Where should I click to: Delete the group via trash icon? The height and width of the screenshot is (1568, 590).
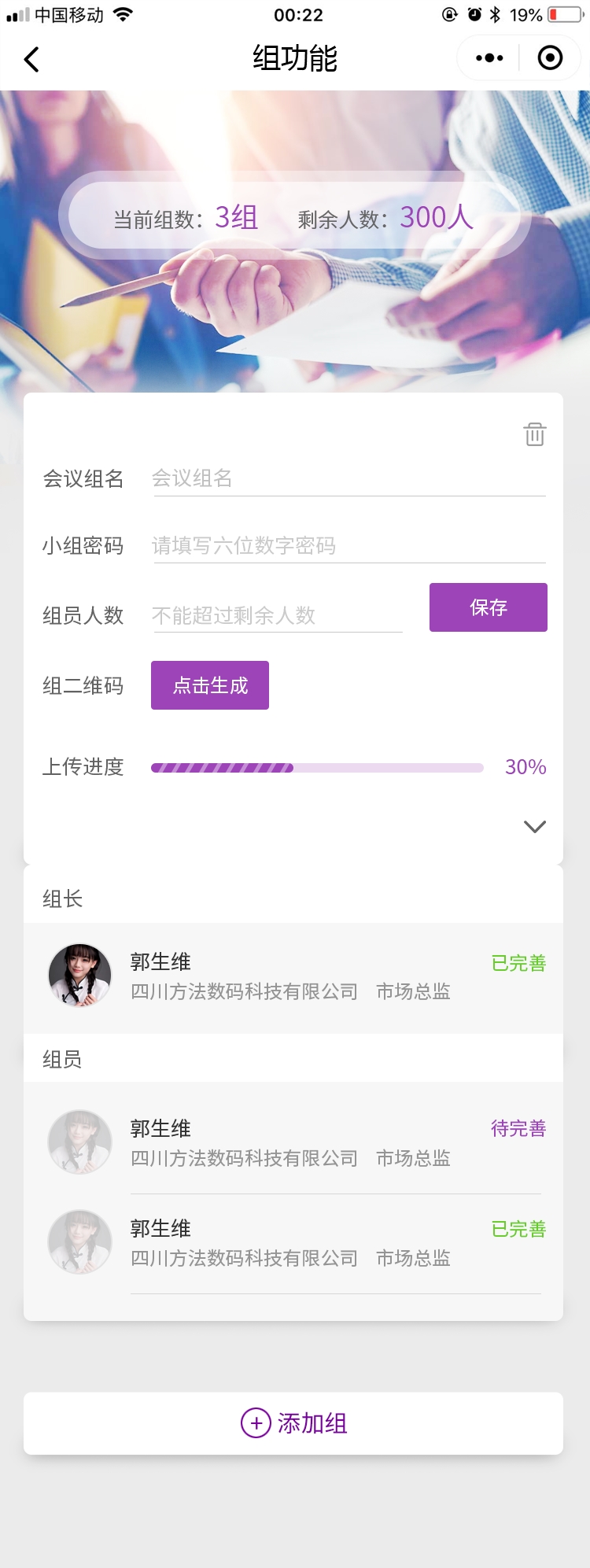[535, 434]
